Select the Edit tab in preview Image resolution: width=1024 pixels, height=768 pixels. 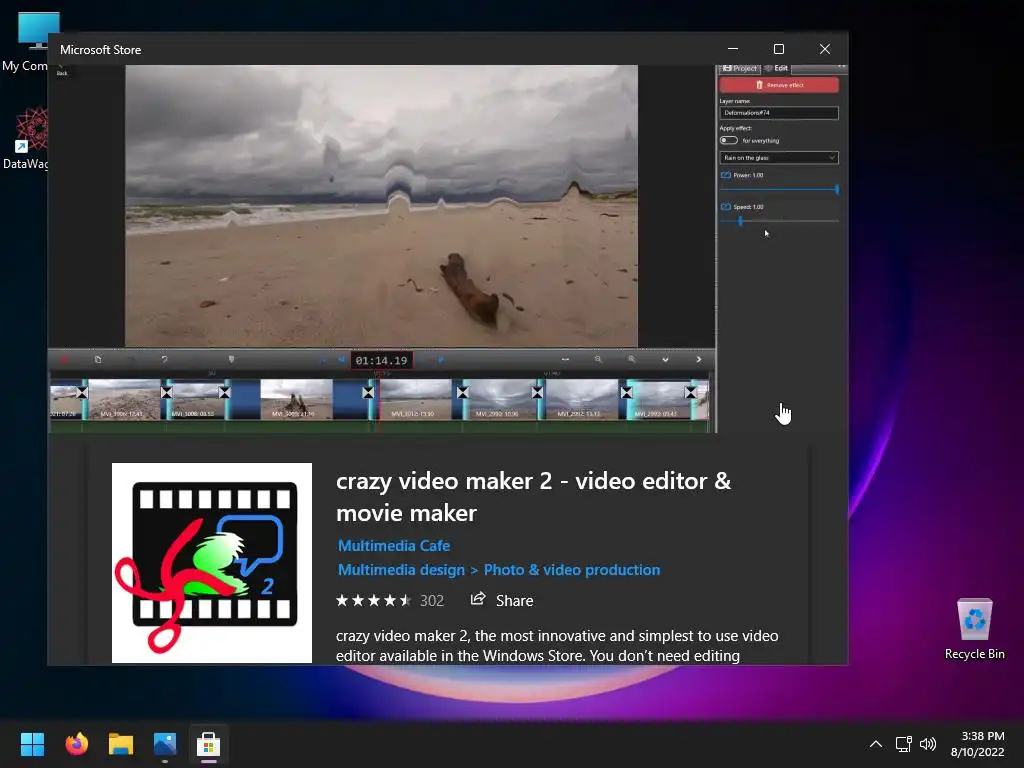[x=776, y=69]
